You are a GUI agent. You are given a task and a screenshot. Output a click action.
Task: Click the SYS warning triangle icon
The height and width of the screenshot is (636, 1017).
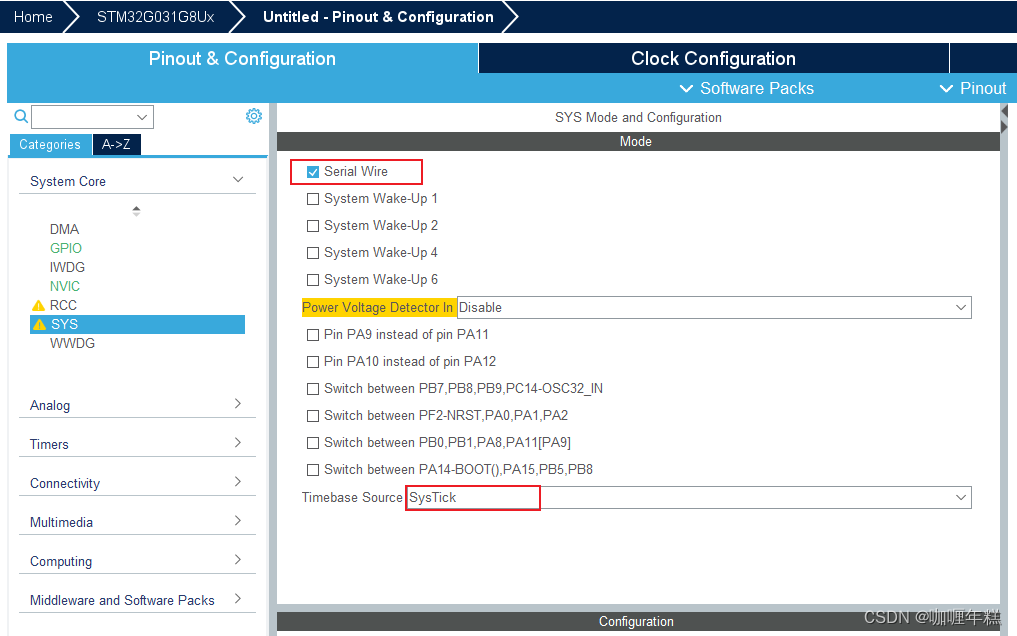tap(40, 324)
